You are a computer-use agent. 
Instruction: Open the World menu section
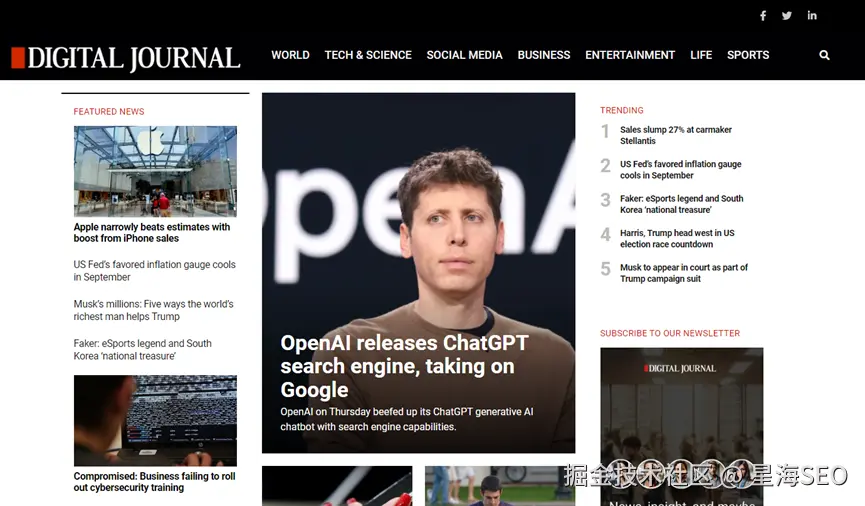tap(290, 55)
